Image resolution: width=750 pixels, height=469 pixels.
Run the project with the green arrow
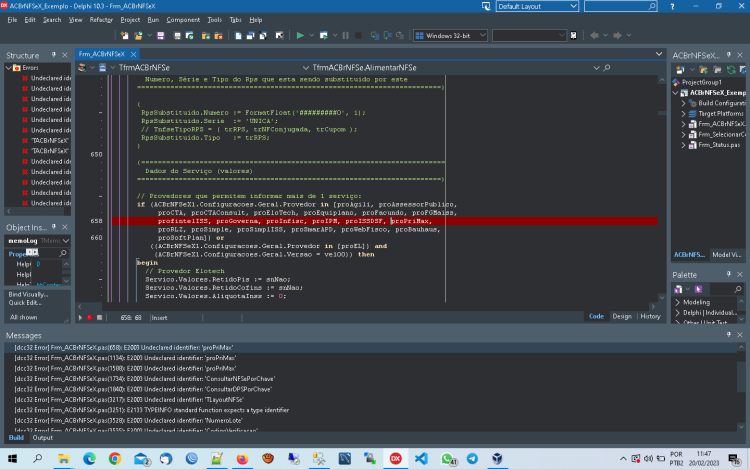coord(300,35)
